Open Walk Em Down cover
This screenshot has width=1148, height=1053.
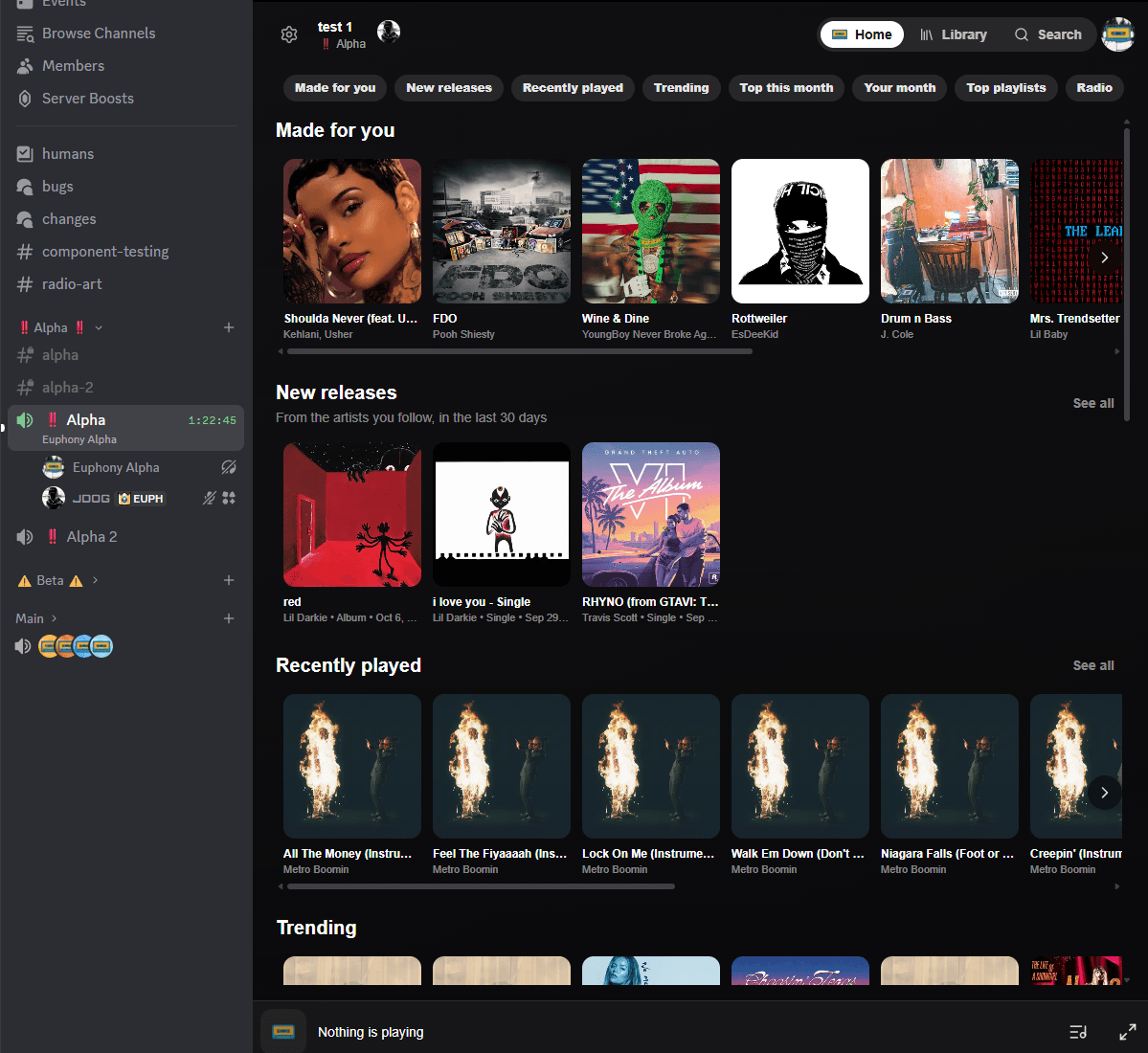(x=800, y=766)
